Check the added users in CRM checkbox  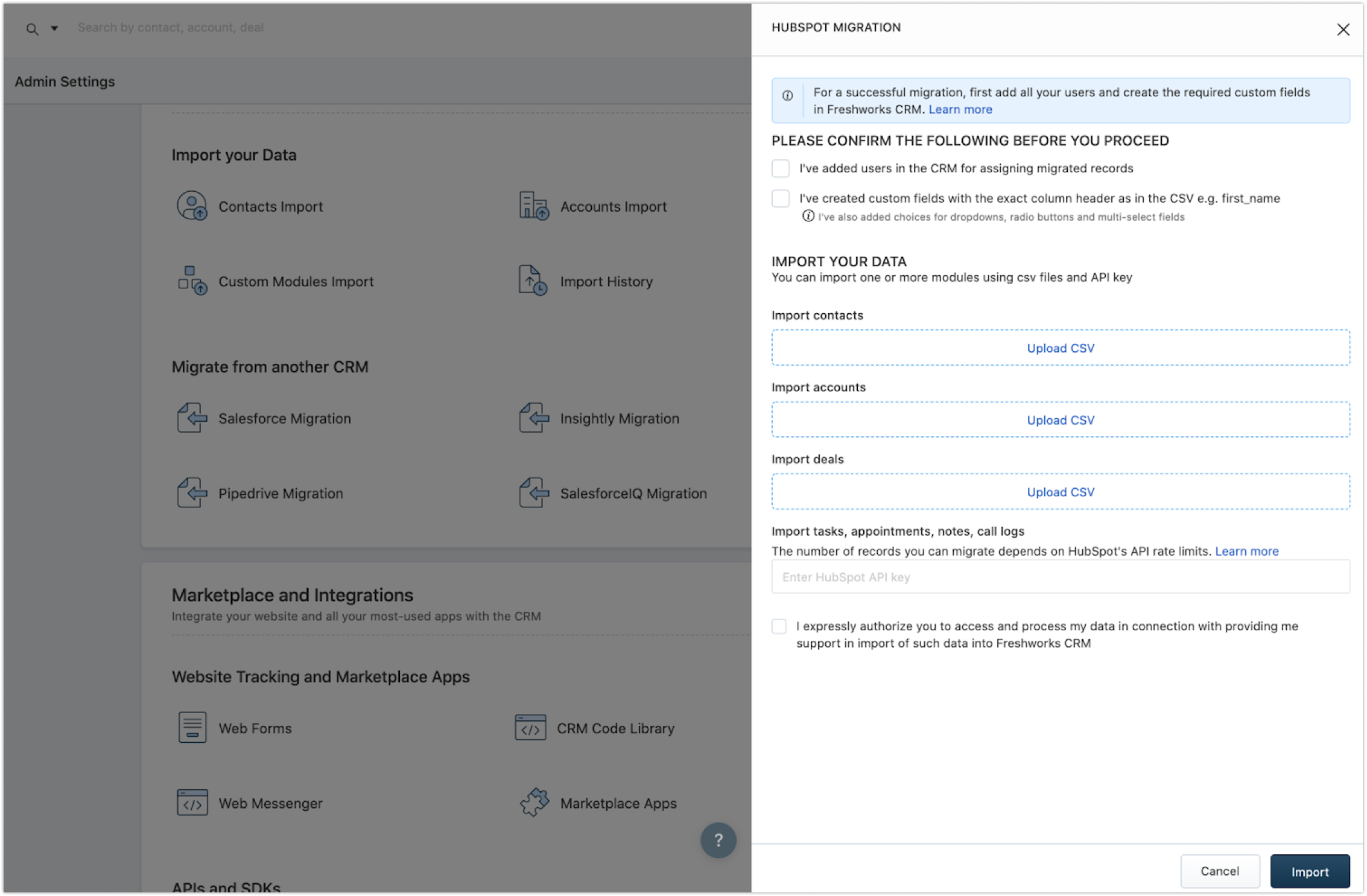pos(781,168)
